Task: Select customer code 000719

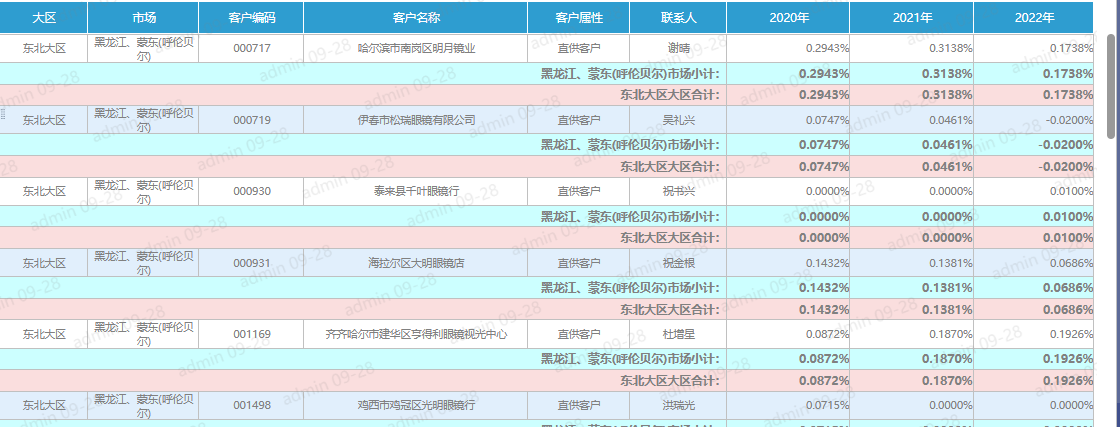Action: [251, 120]
